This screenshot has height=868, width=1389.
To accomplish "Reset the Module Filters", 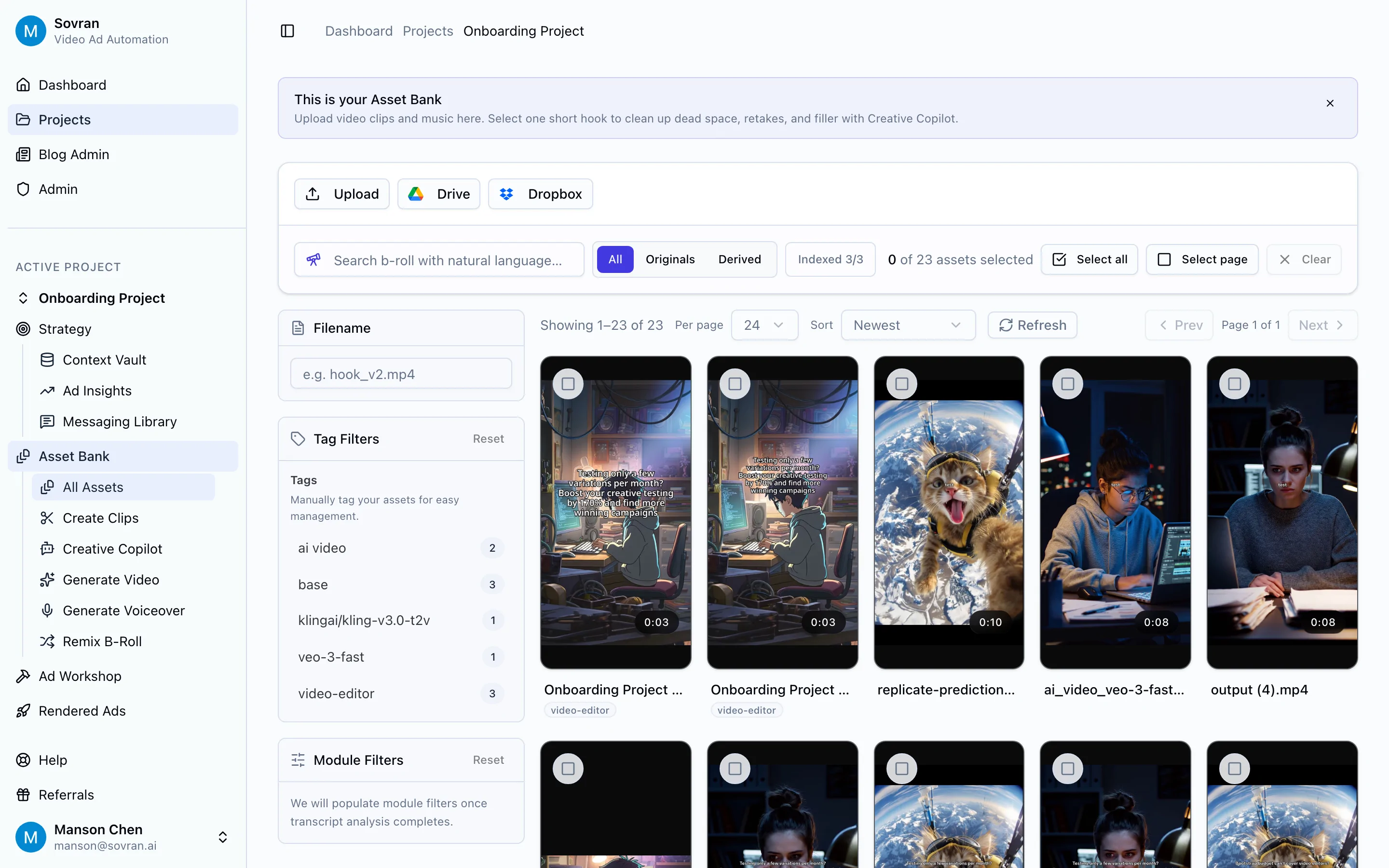I will pos(489,760).
